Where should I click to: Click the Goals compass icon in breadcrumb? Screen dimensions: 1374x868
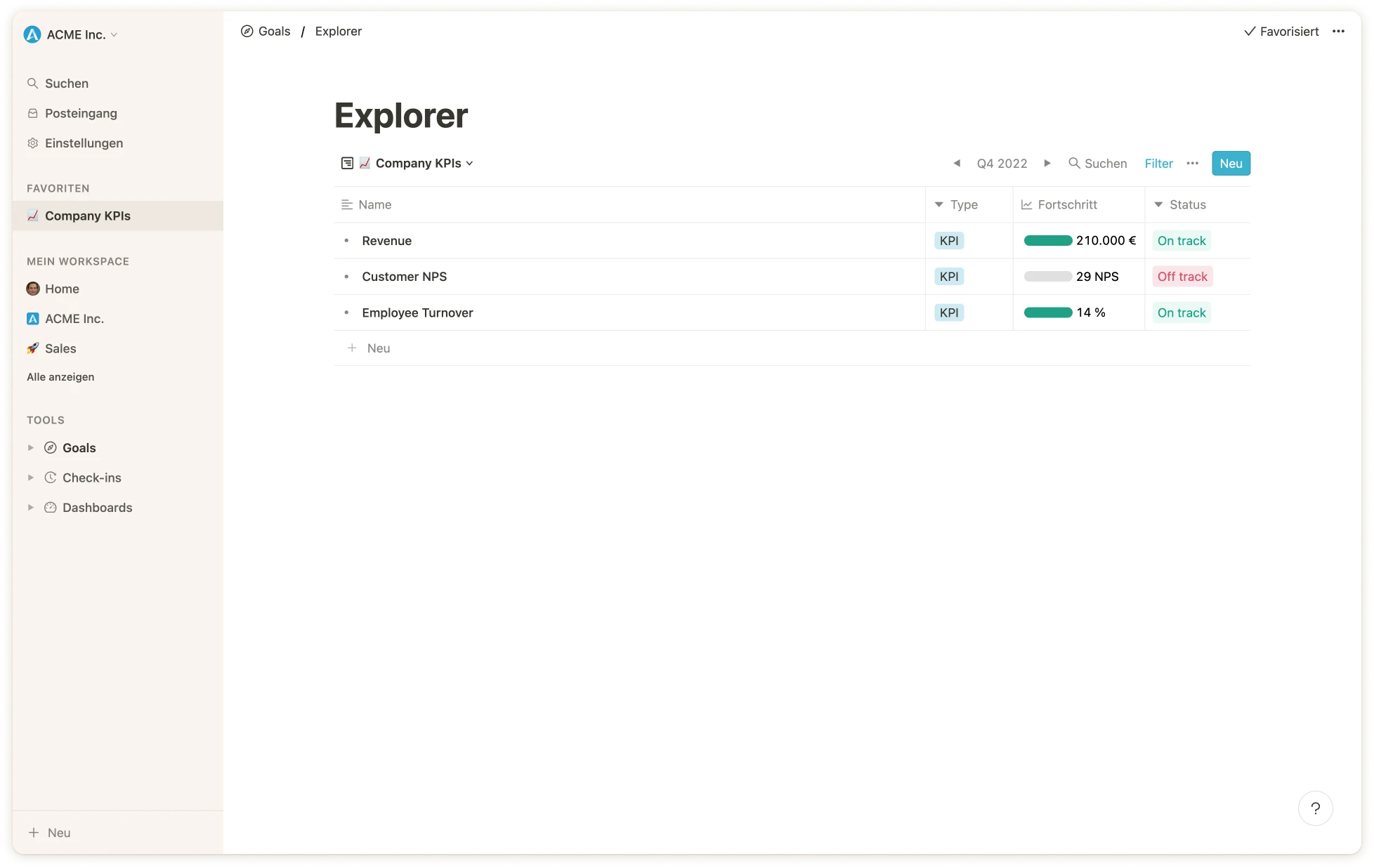[247, 31]
